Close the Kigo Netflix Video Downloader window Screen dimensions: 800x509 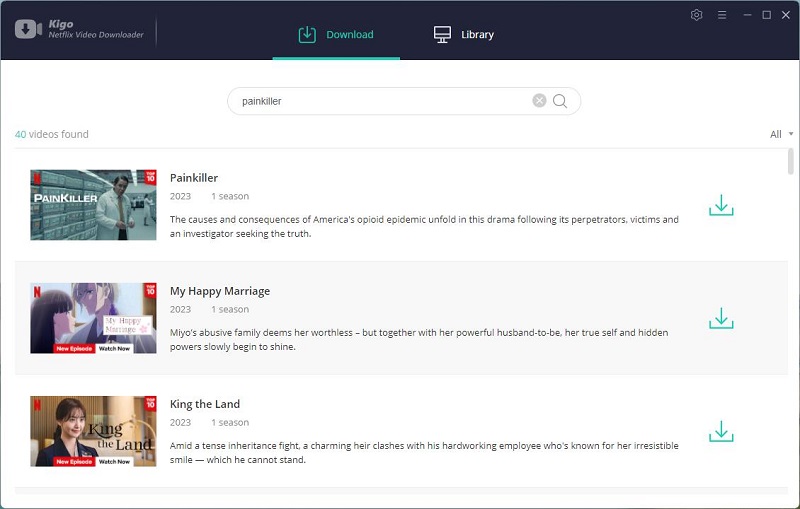click(786, 15)
